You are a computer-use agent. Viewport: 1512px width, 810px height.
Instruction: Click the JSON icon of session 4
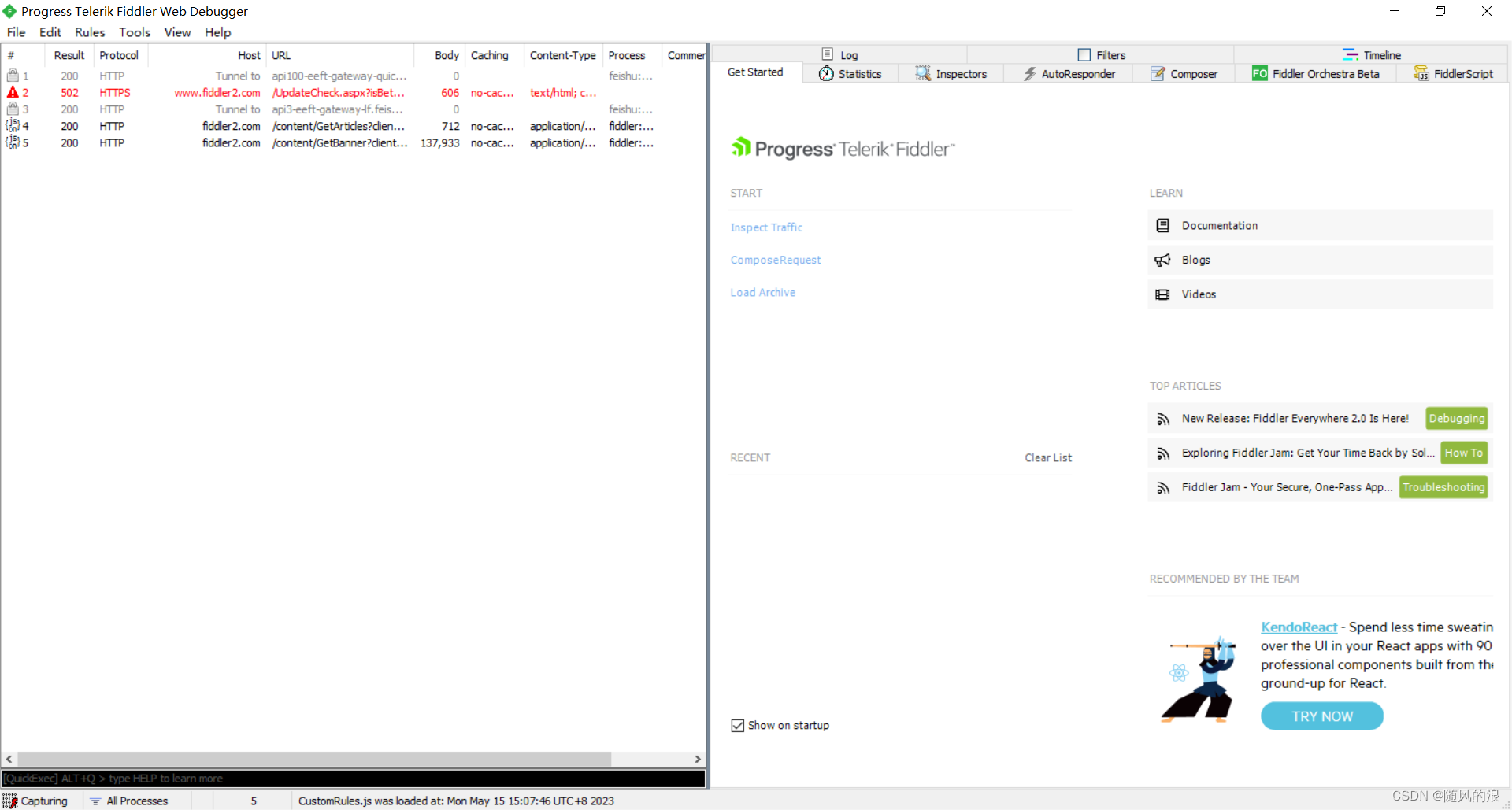[13, 125]
